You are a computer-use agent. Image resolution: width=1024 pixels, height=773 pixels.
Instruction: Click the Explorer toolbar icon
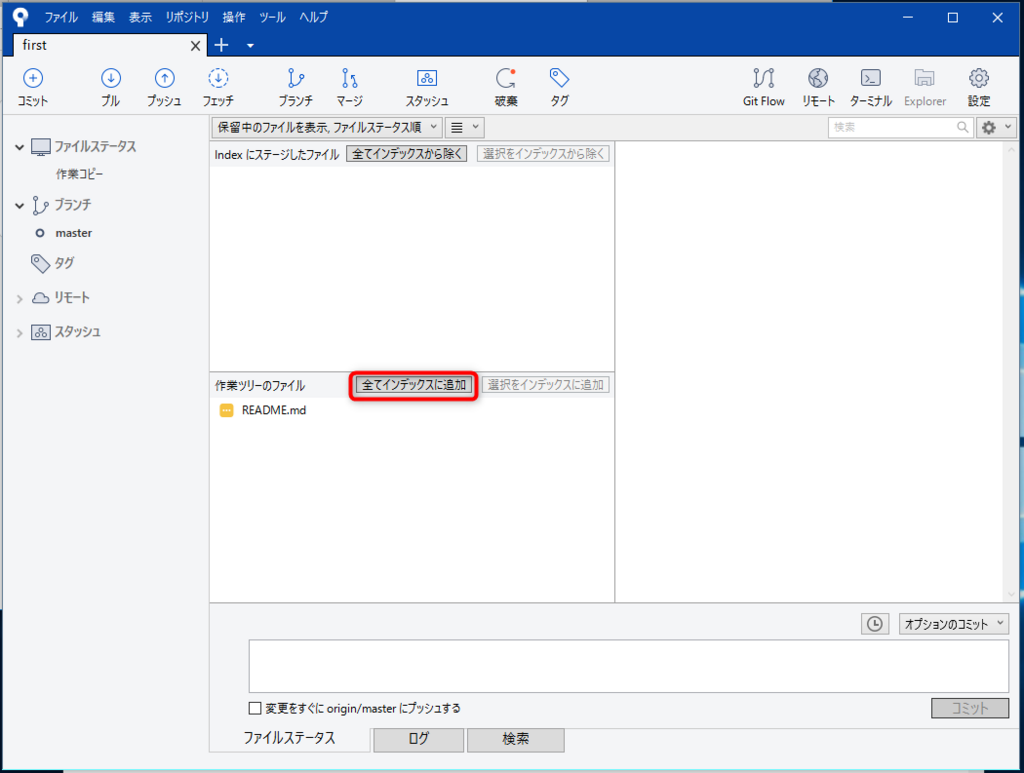pyautogui.click(x=924, y=78)
